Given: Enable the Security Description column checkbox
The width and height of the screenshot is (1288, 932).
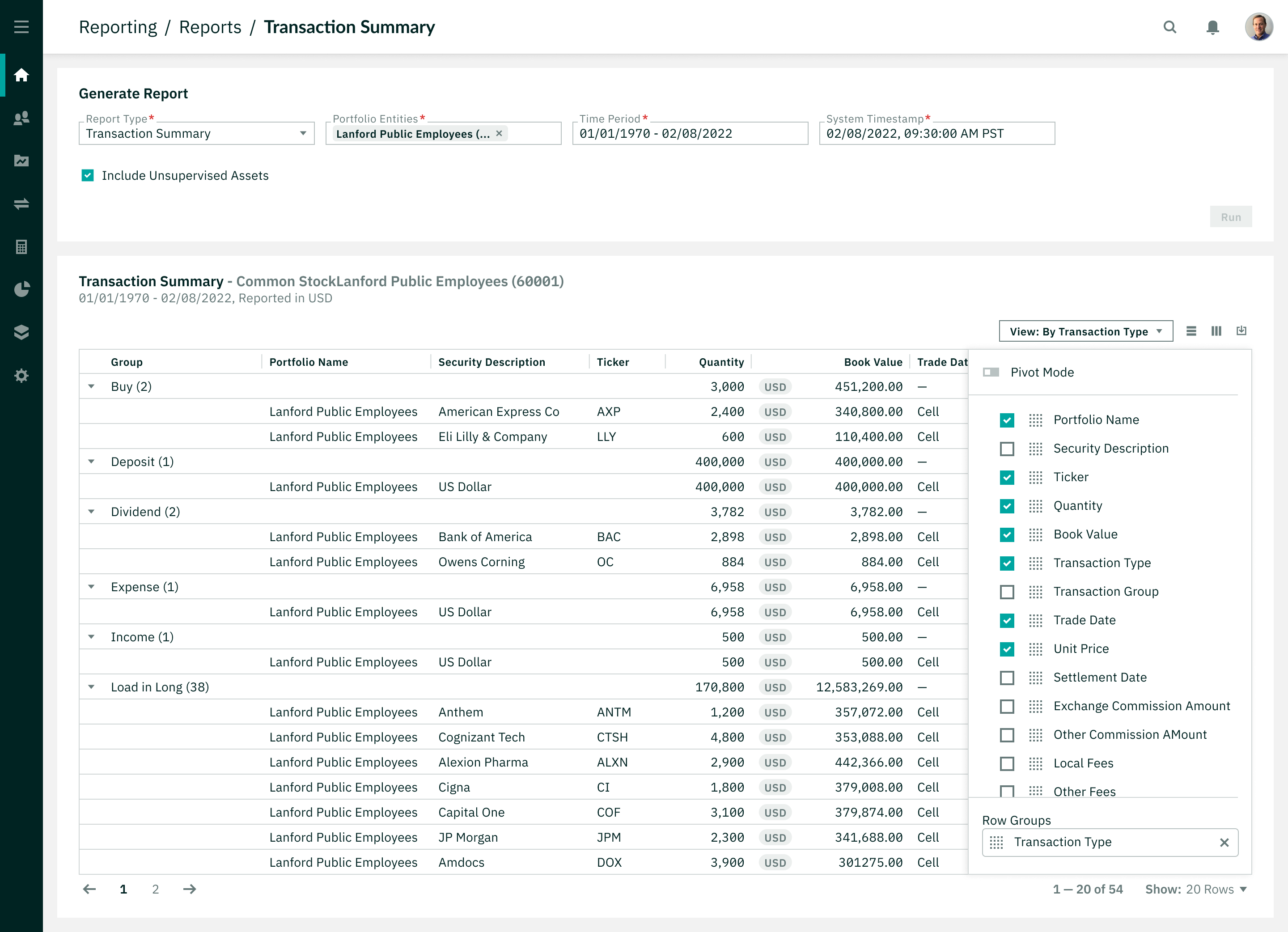Looking at the screenshot, I should tap(1007, 449).
